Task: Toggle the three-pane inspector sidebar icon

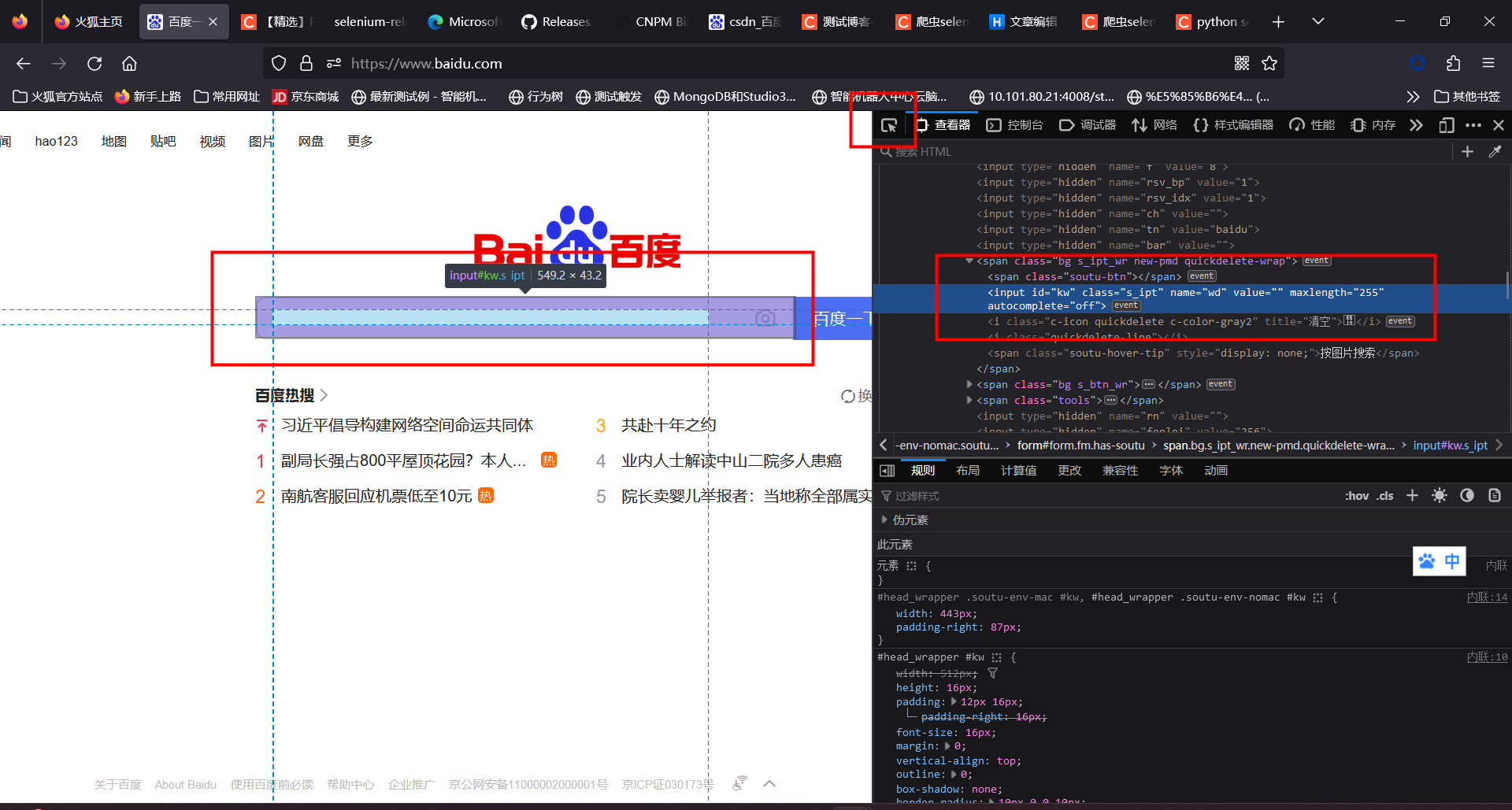Action: tap(887, 471)
